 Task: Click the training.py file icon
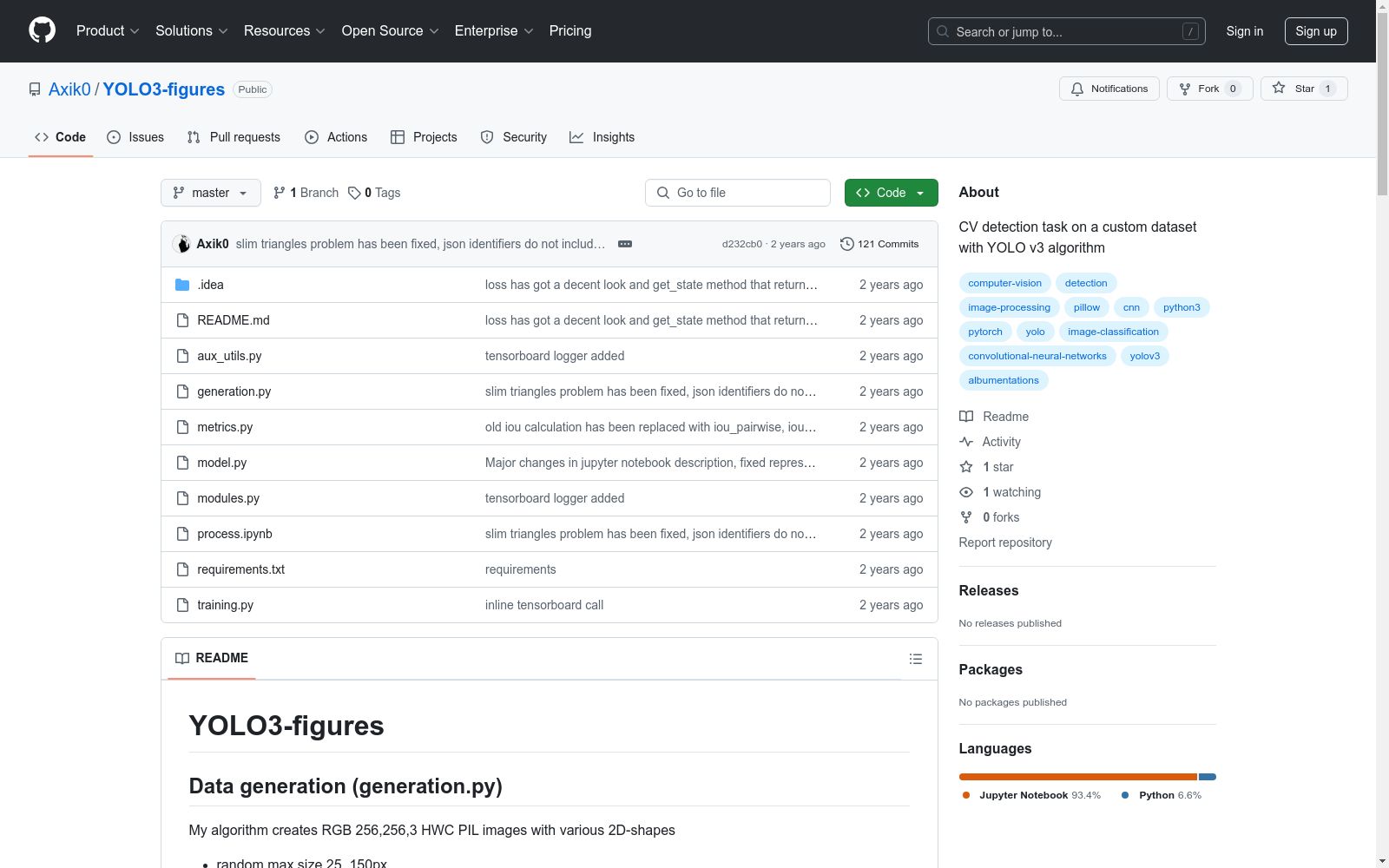pos(182,605)
